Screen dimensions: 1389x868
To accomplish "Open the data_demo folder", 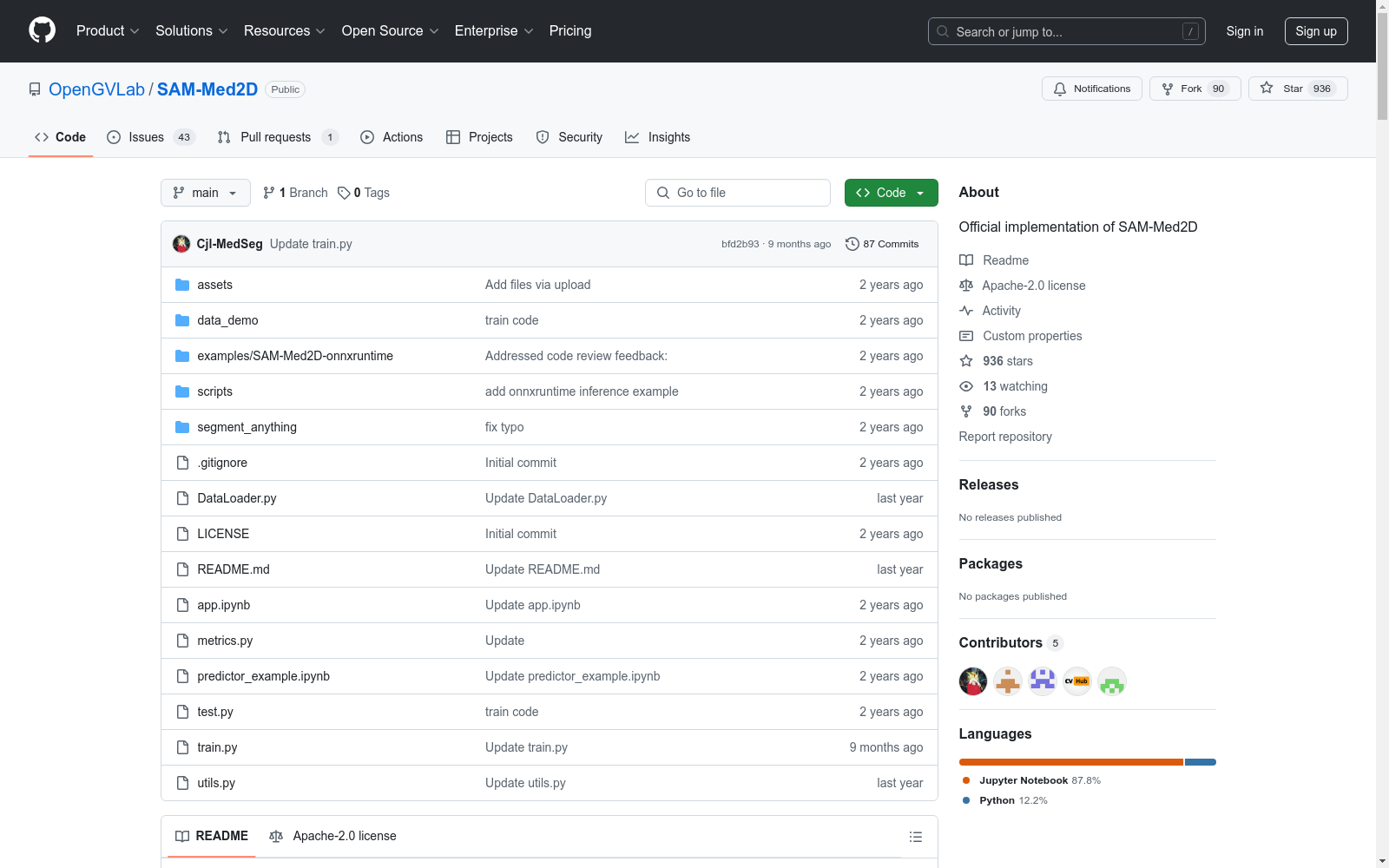I will [x=227, y=320].
